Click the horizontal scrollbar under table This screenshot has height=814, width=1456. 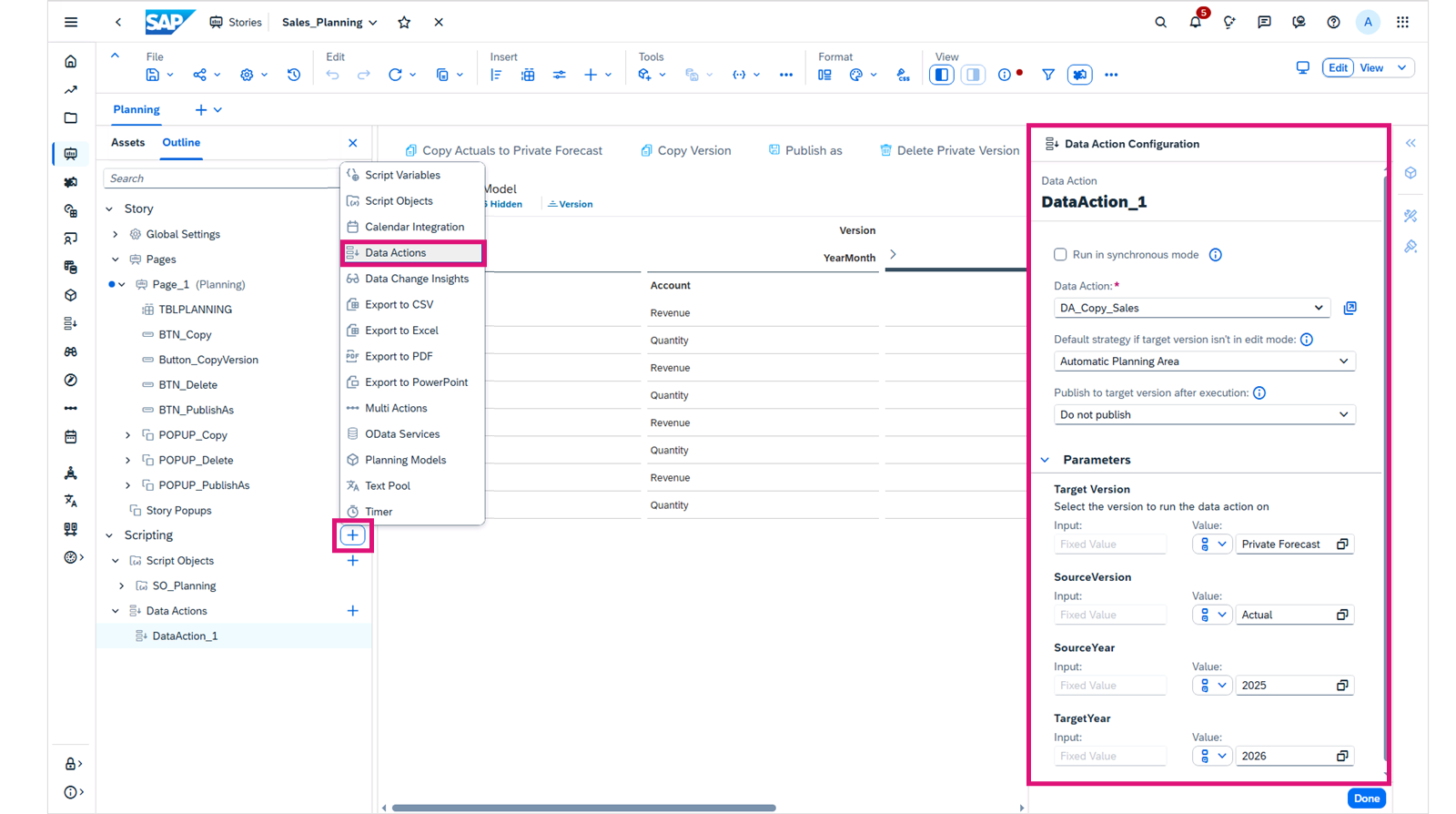[584, 808]
